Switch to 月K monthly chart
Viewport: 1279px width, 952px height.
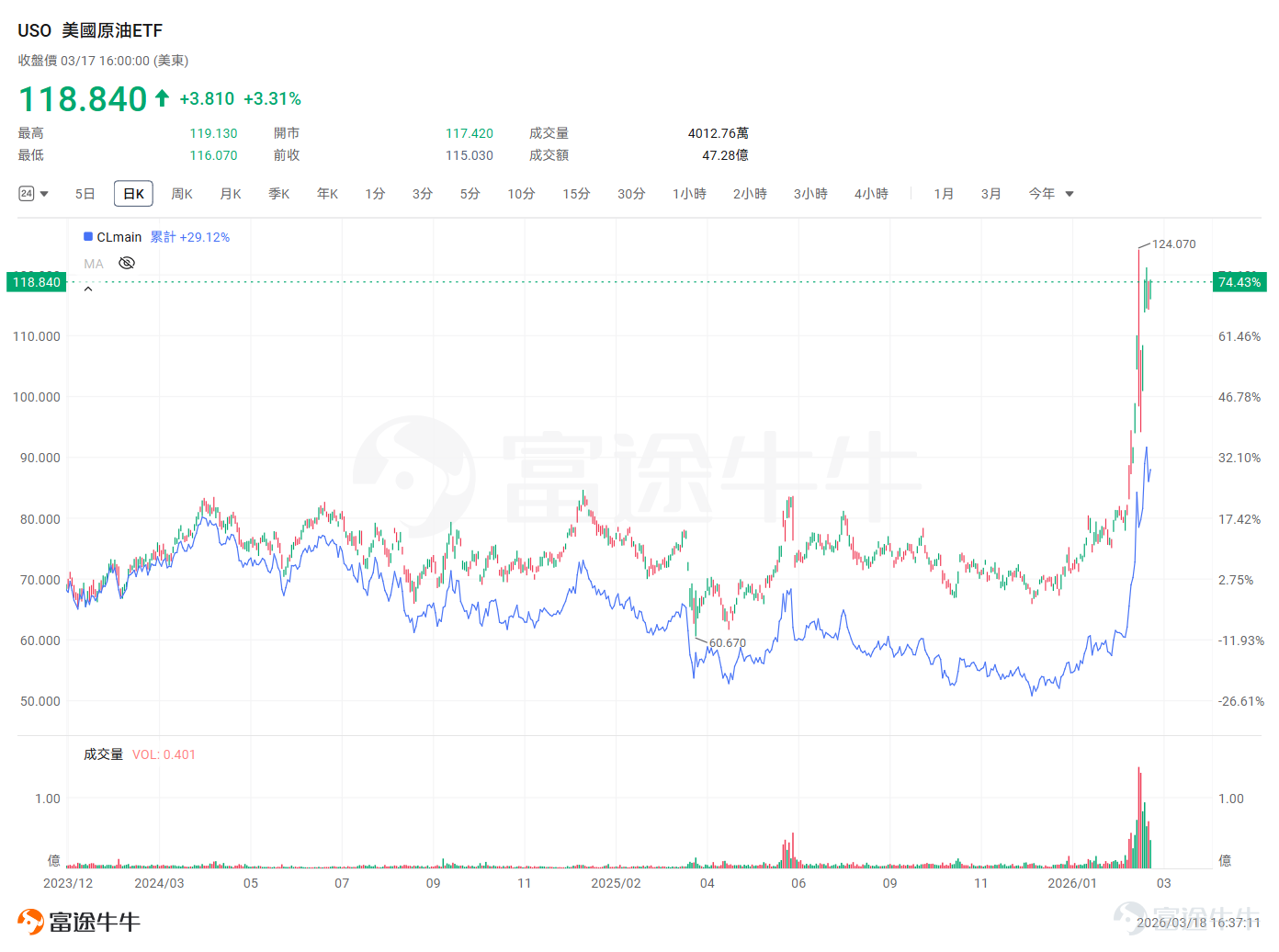(231, 194)
